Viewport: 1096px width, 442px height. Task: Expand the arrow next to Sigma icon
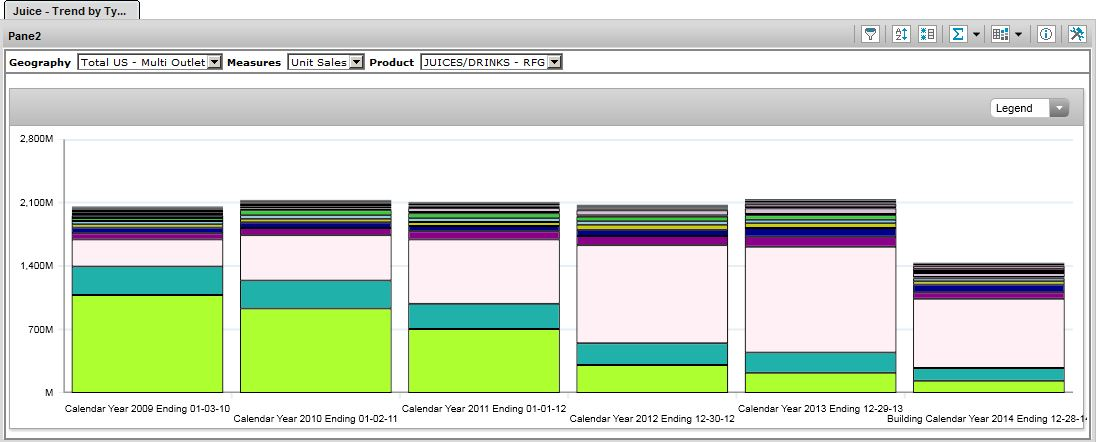click(975, 34)
